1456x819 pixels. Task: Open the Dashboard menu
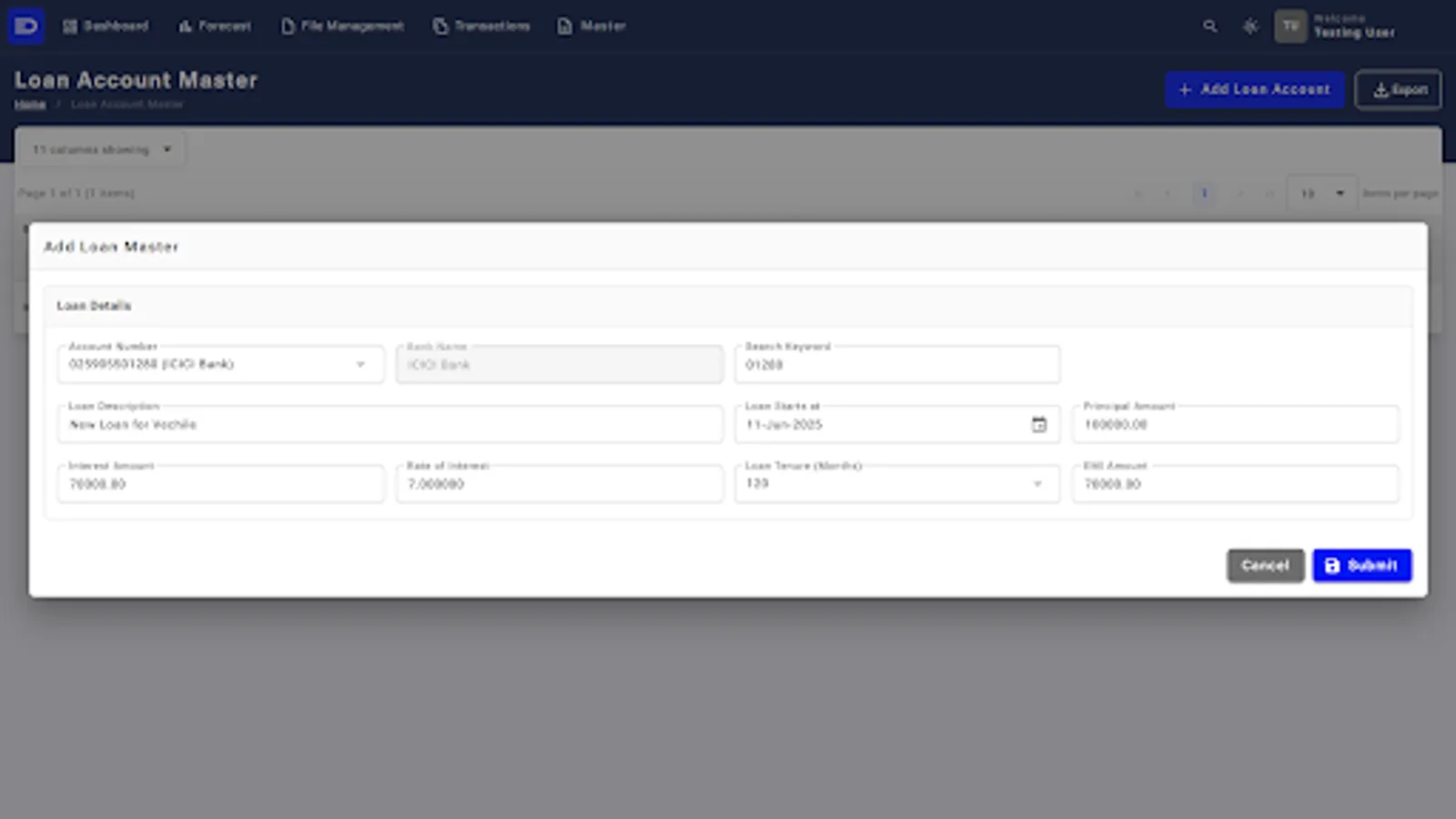(x=106, y=26)
